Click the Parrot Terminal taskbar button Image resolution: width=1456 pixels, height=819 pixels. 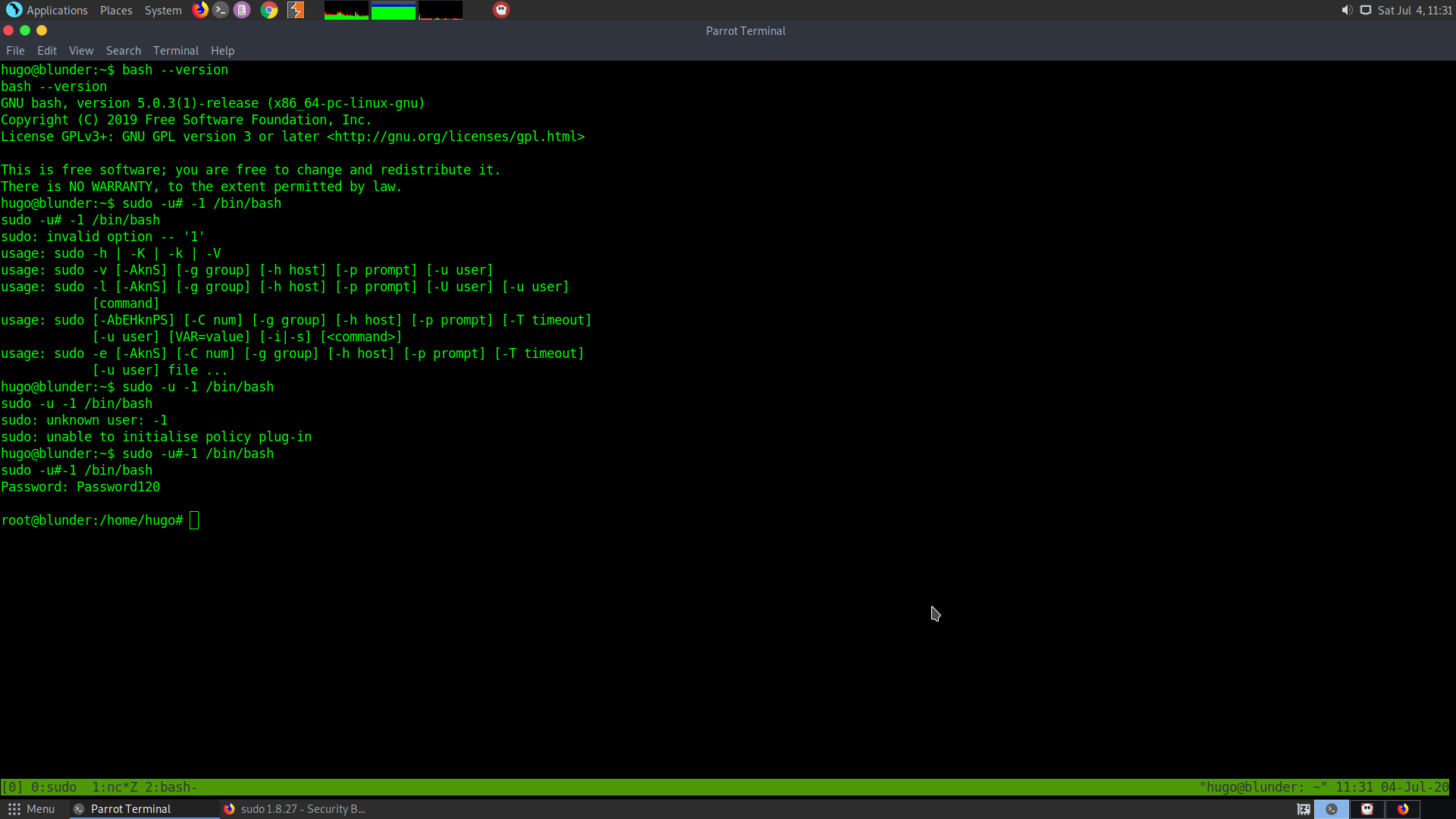coord(130,809)
